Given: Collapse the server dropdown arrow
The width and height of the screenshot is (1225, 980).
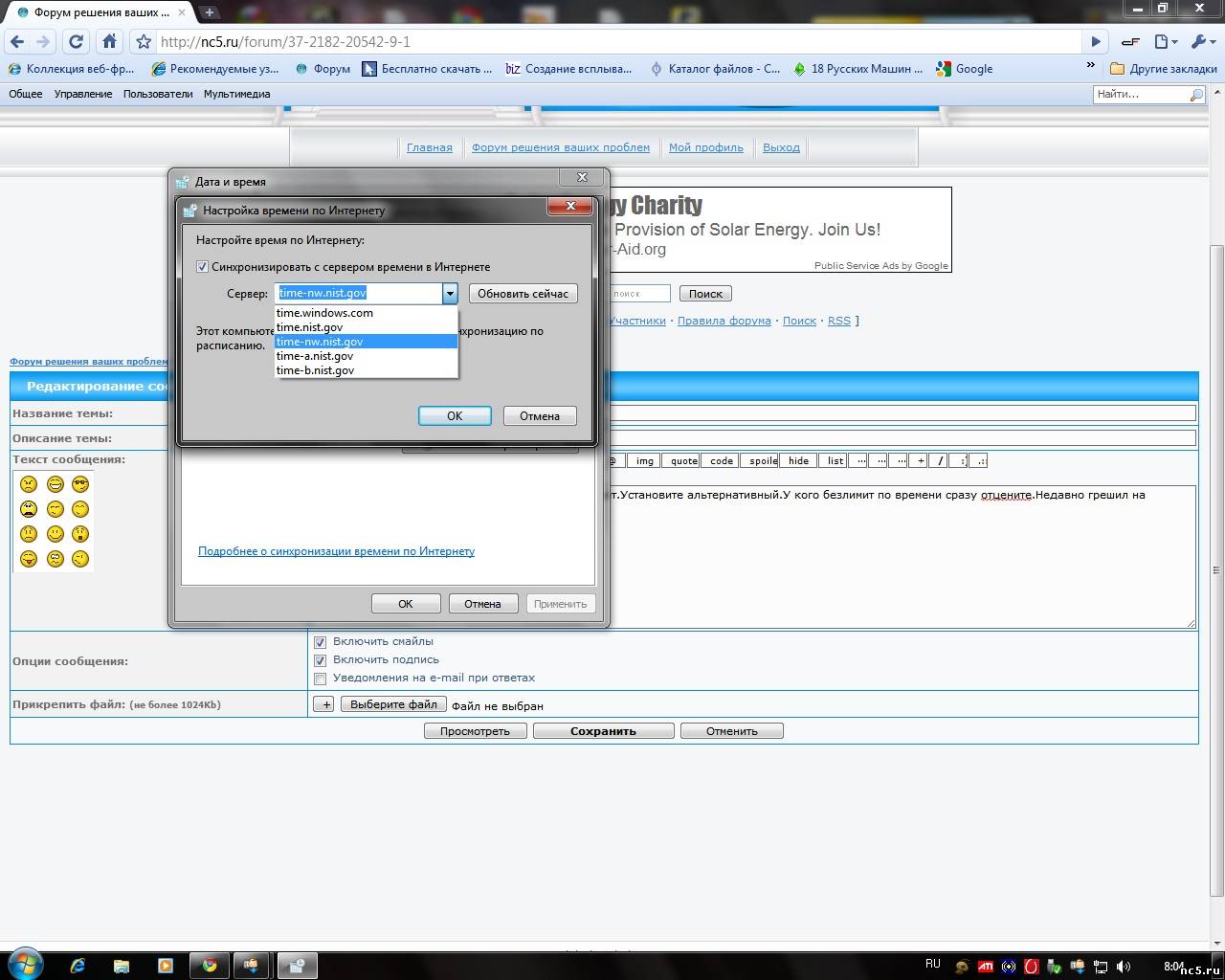Looking at the screenshot, I should (x=450, y=294).
